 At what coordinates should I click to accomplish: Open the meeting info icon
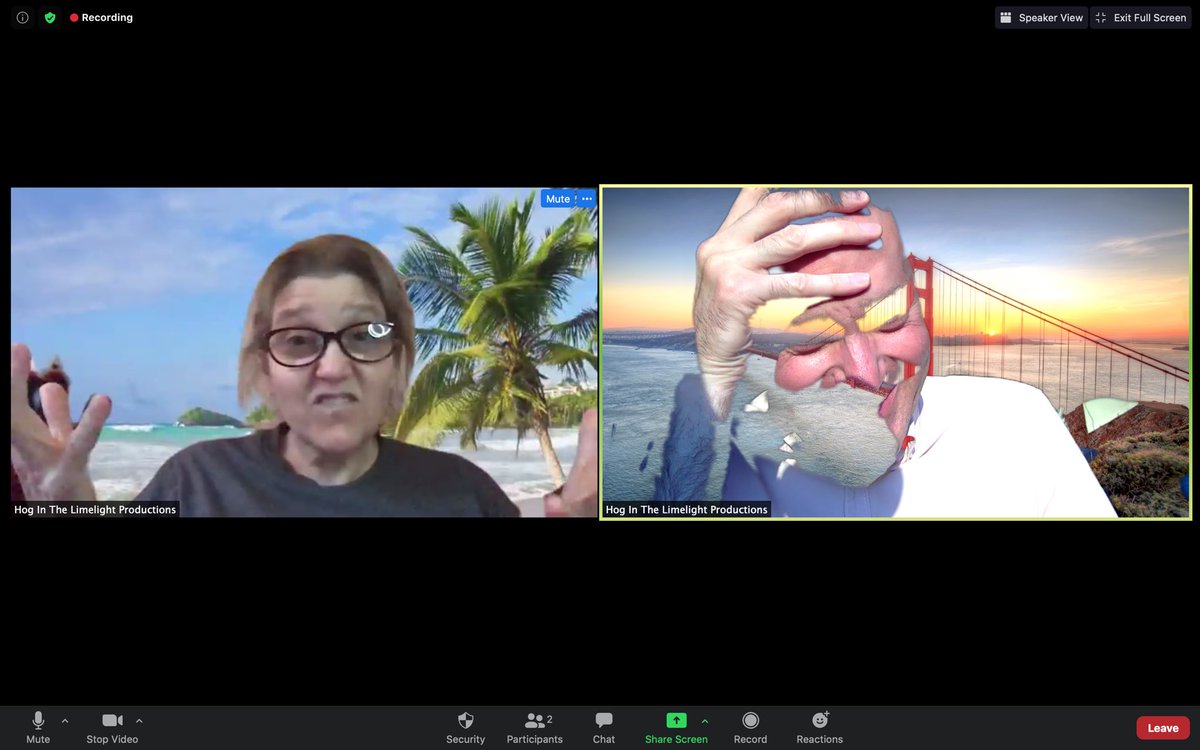tap(22, 18)
